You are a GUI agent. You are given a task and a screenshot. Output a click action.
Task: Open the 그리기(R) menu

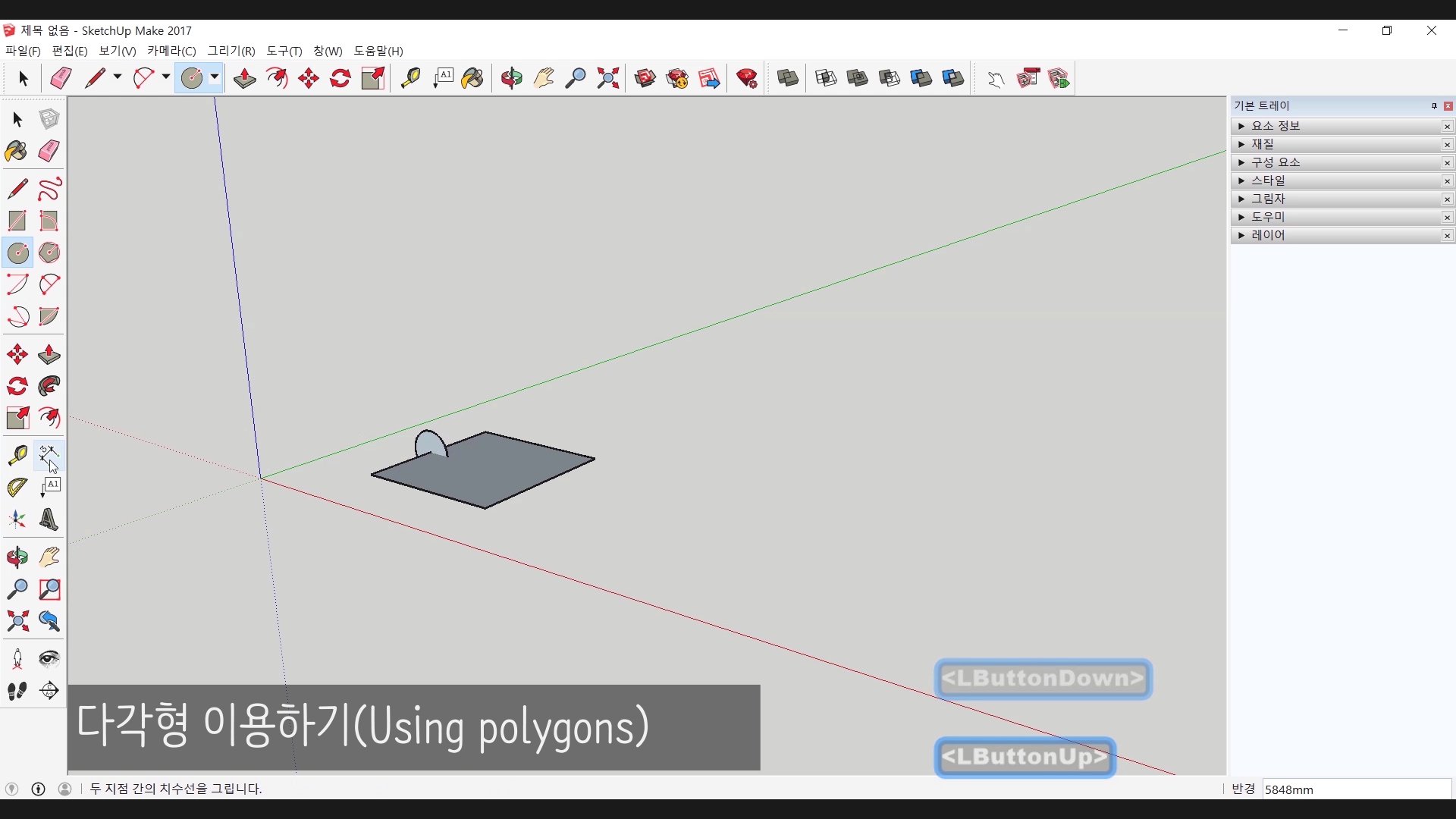[x=231, y=51]
